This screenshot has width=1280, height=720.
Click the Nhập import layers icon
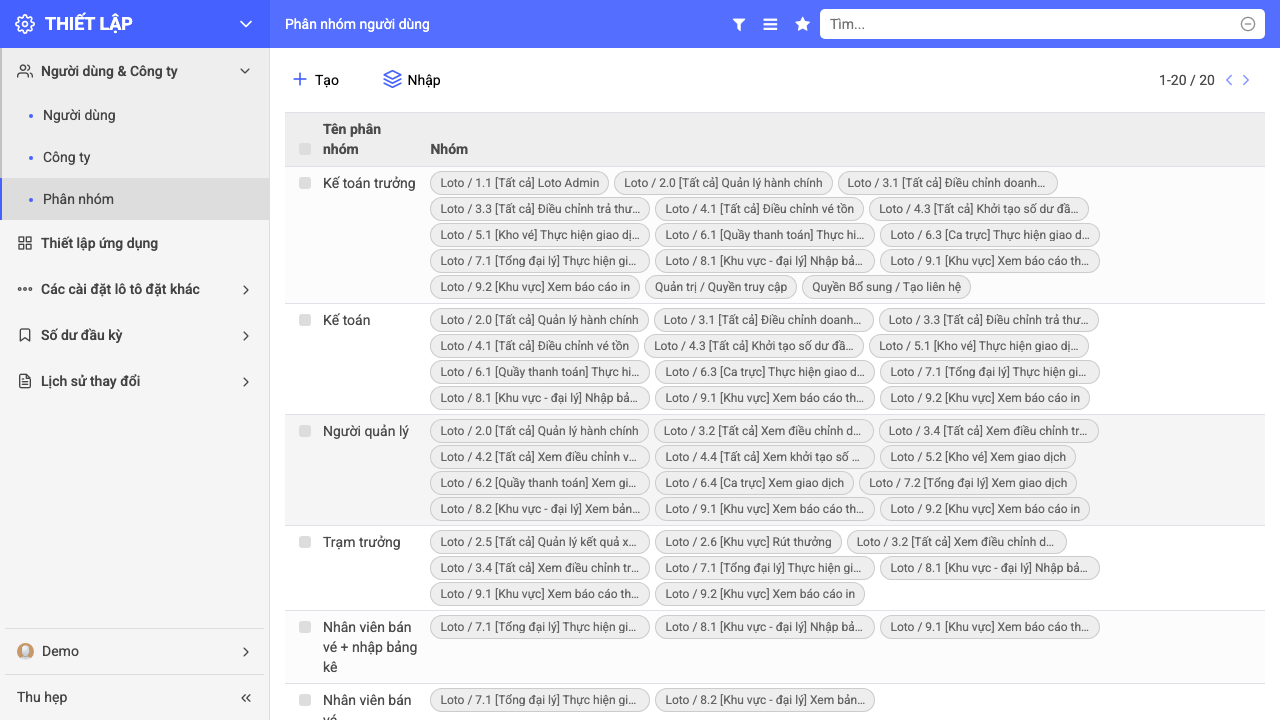pos(392,79)
